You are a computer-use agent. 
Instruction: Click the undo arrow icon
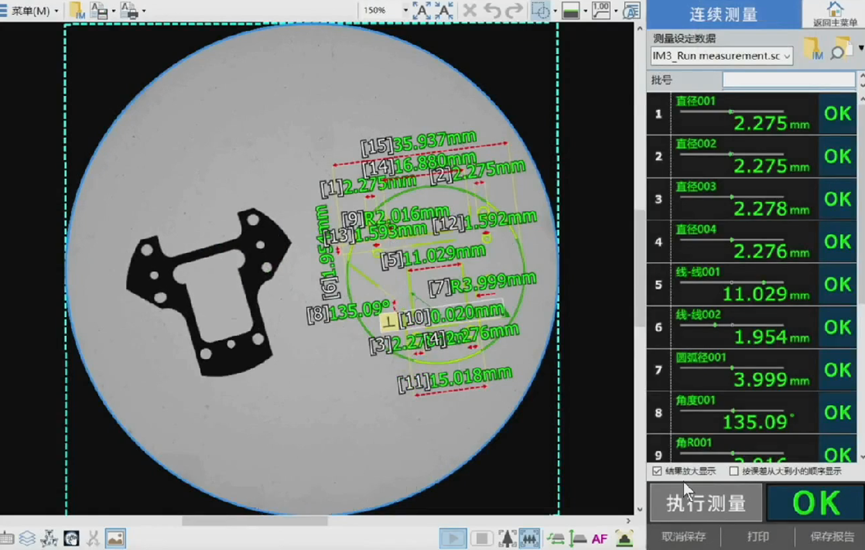(x=491, y=11)
